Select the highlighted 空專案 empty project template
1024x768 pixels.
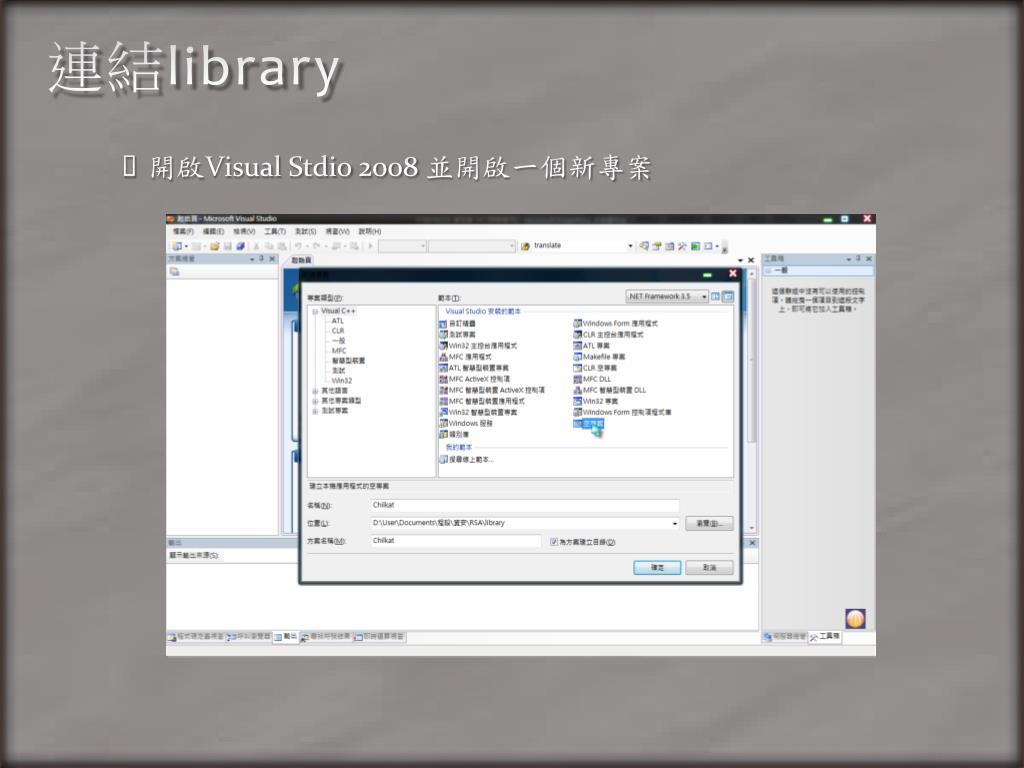click(x=588, y=423)
